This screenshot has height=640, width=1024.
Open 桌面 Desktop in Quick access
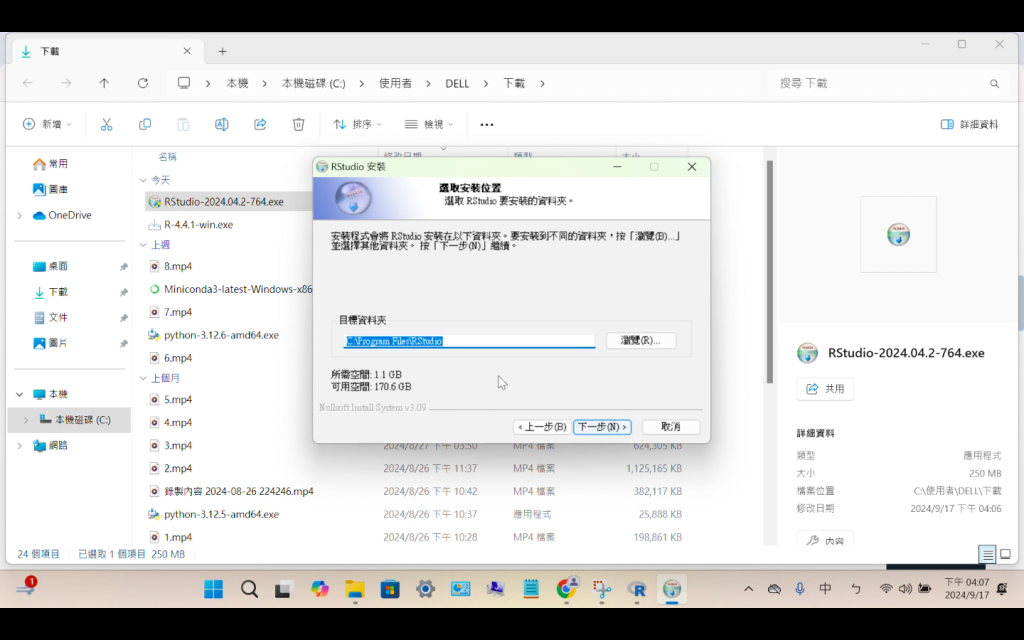[51, 266]
